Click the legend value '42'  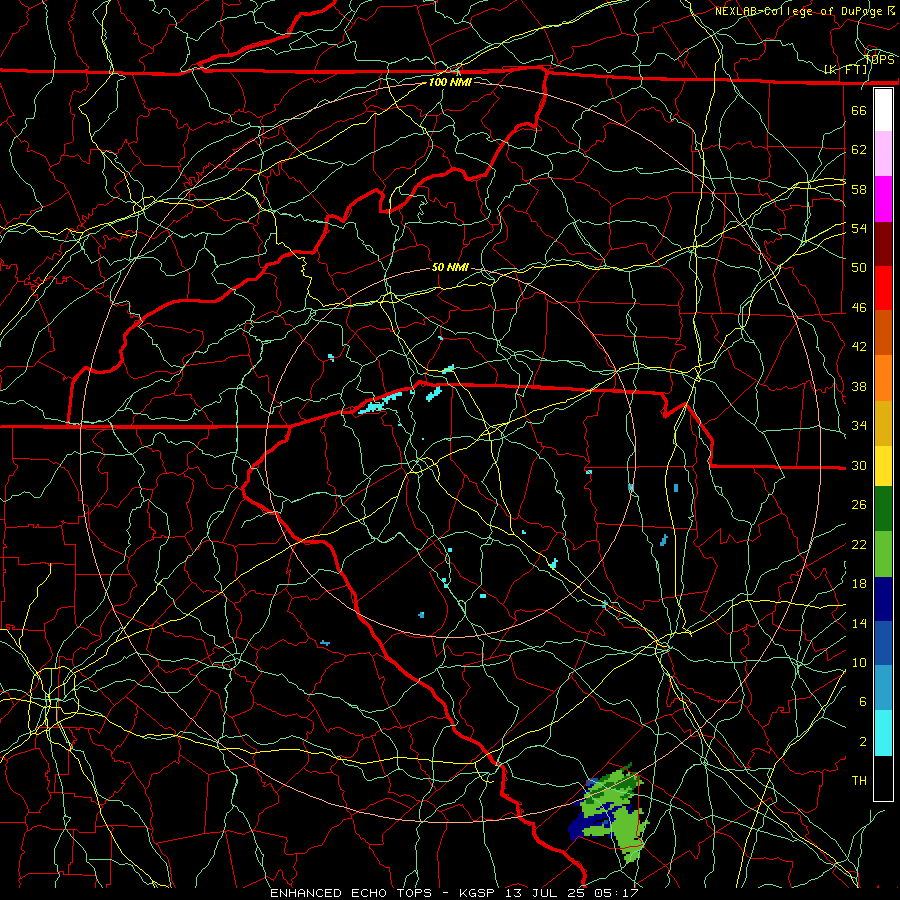pos(859,347)
